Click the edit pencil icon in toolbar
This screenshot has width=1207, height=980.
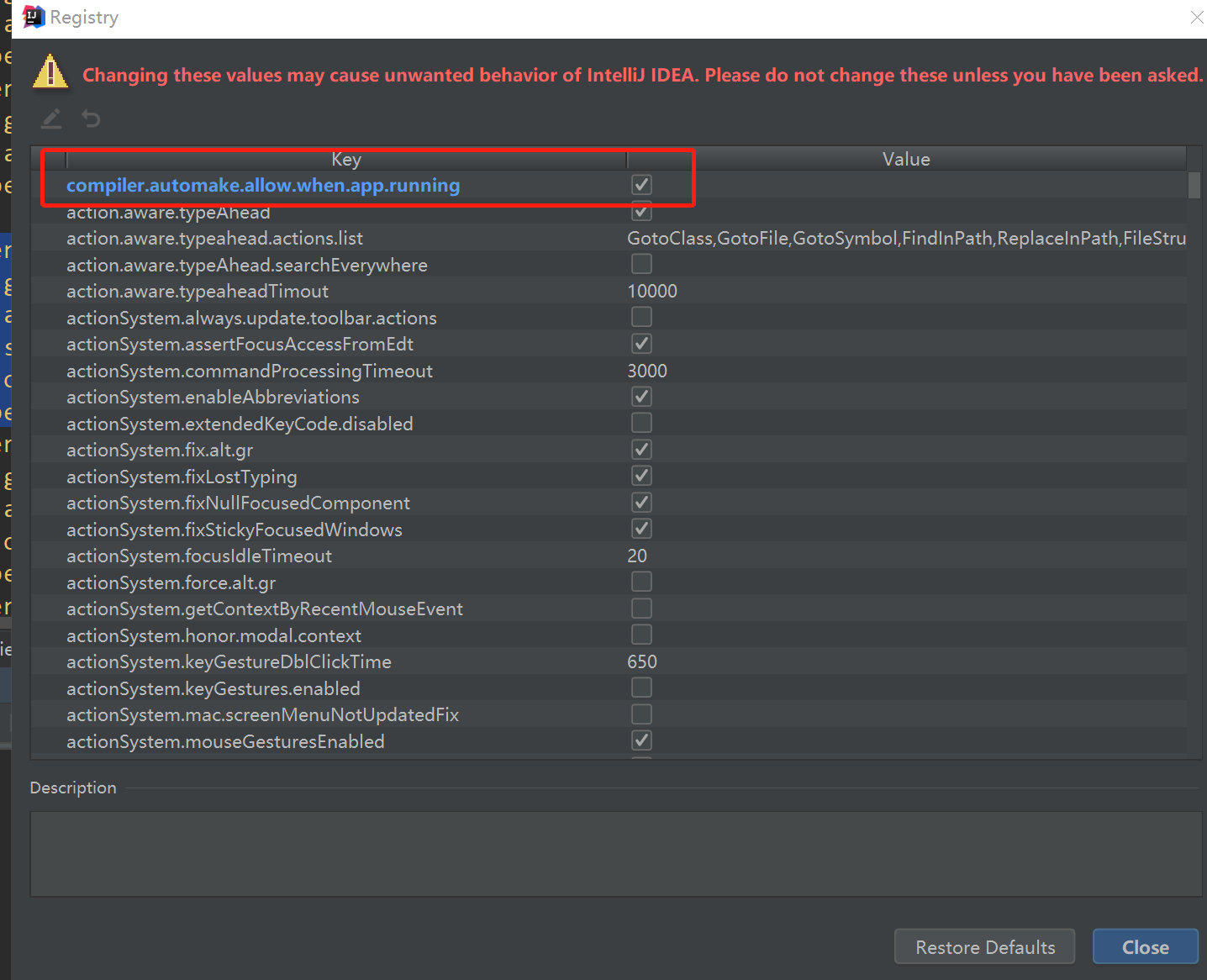51,119
